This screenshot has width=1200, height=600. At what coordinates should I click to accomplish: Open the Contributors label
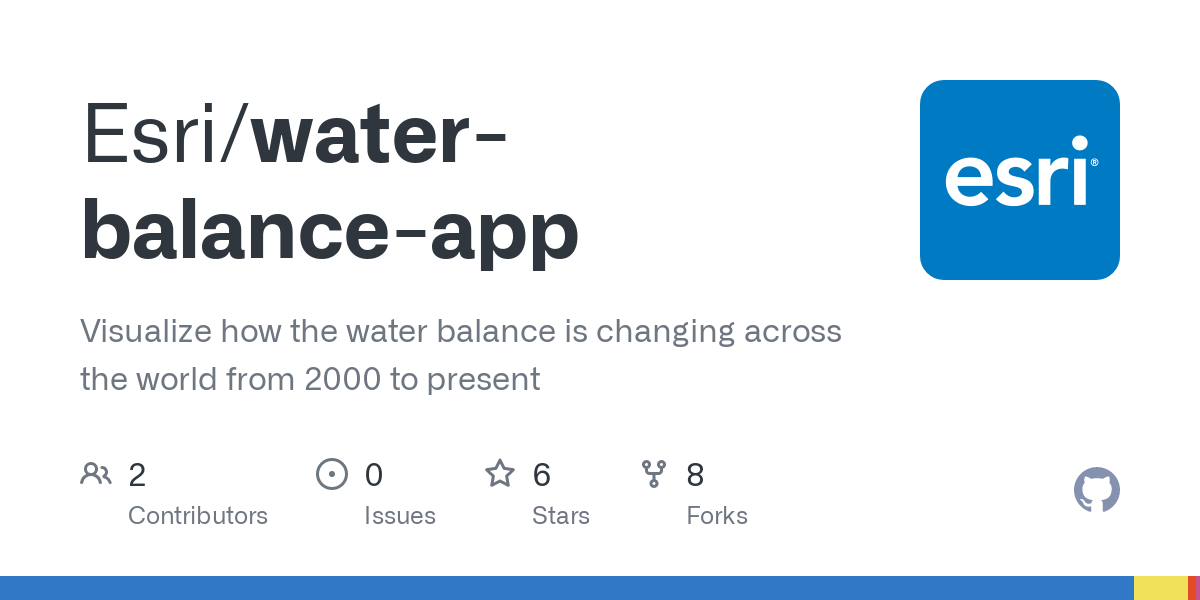pyautogui.click(x=198, y=516)
